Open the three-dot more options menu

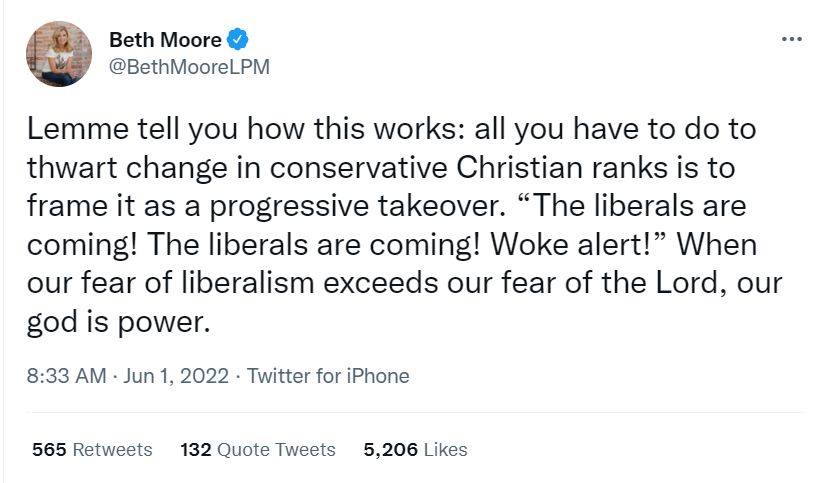click(x=791, y=39)
